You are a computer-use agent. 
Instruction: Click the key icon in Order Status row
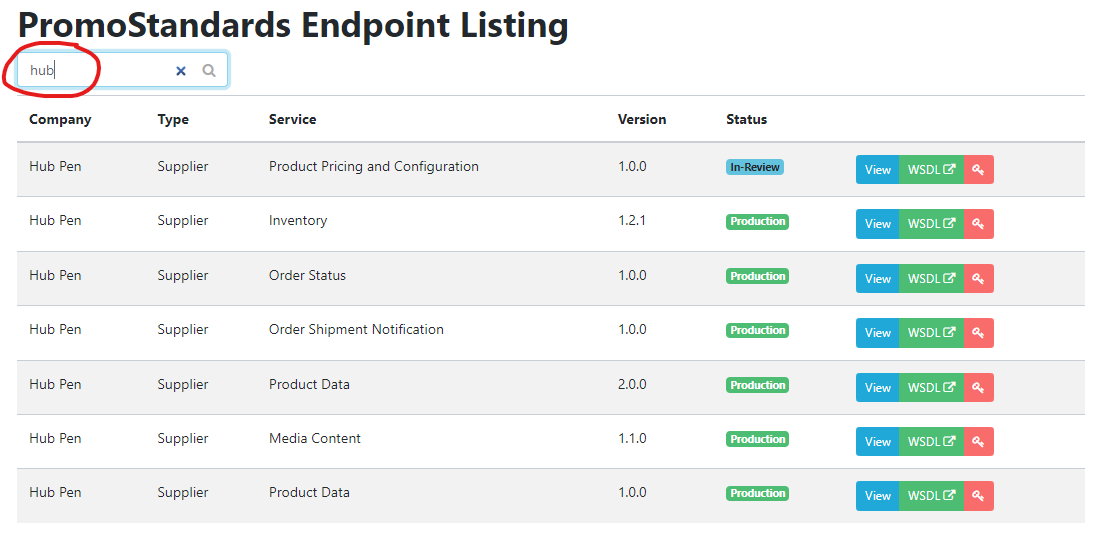pyautogui.click(x=978, y=279)
